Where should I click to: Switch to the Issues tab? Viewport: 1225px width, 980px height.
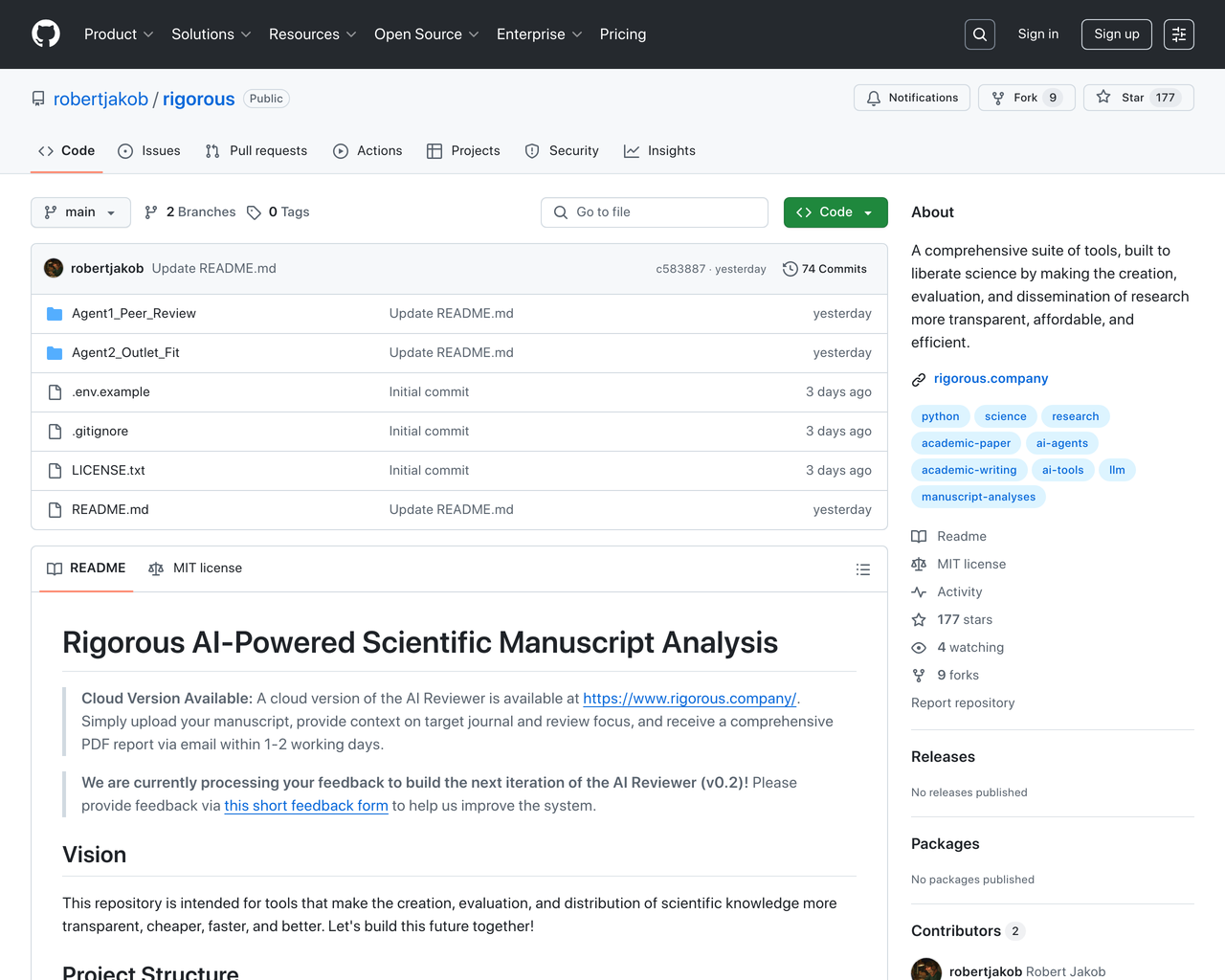coord(149,151)
